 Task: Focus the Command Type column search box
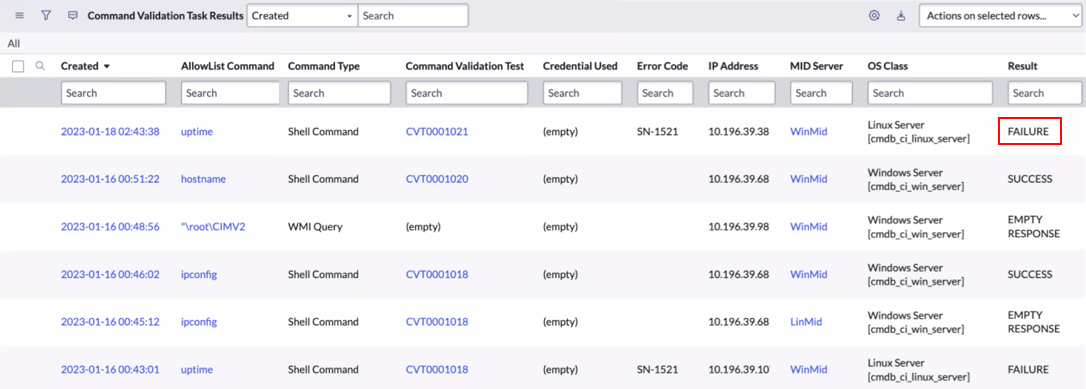pyautogui.click(x=340, y=93)
